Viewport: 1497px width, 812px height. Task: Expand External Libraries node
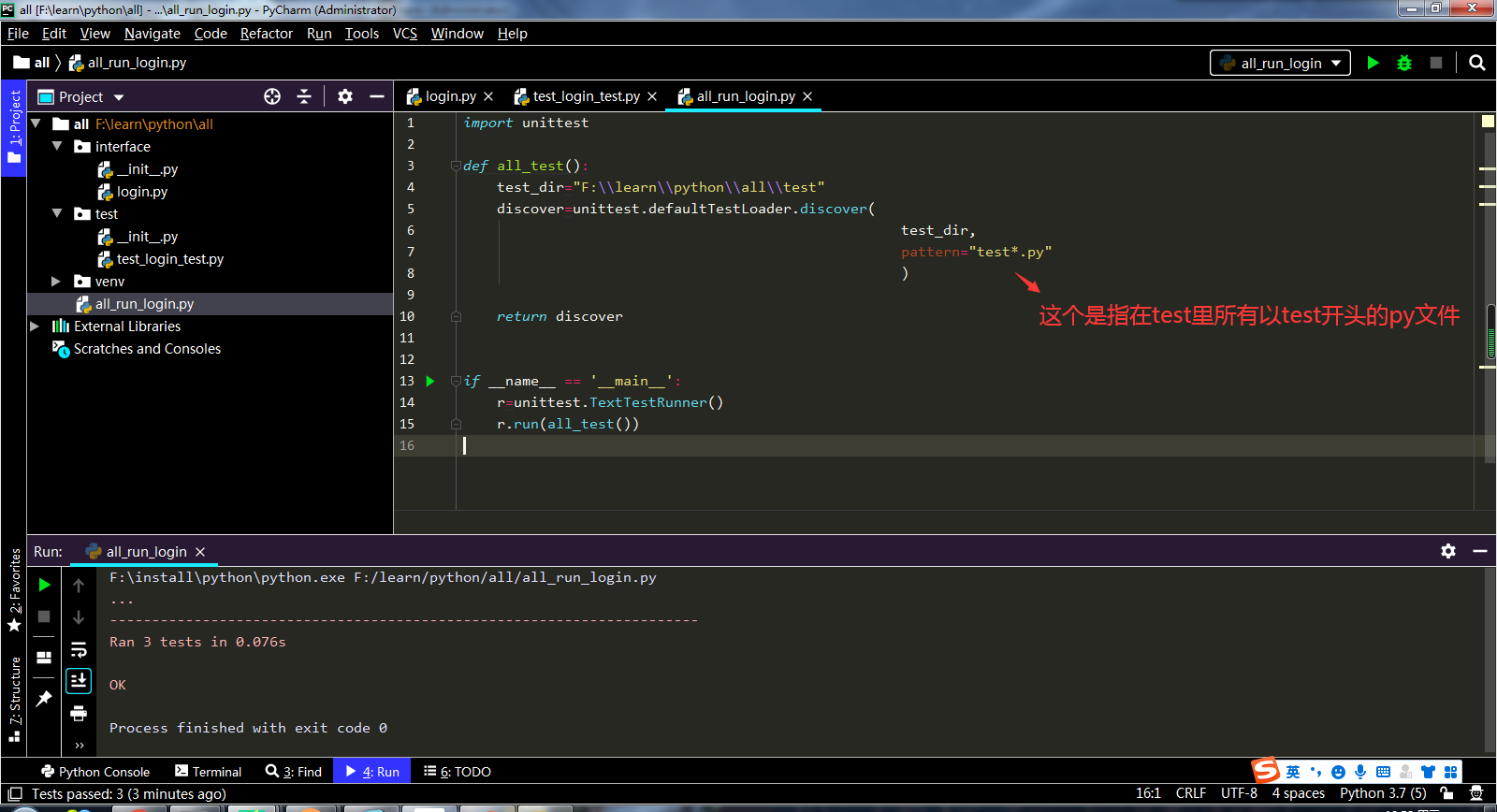[x=35, y=326]
